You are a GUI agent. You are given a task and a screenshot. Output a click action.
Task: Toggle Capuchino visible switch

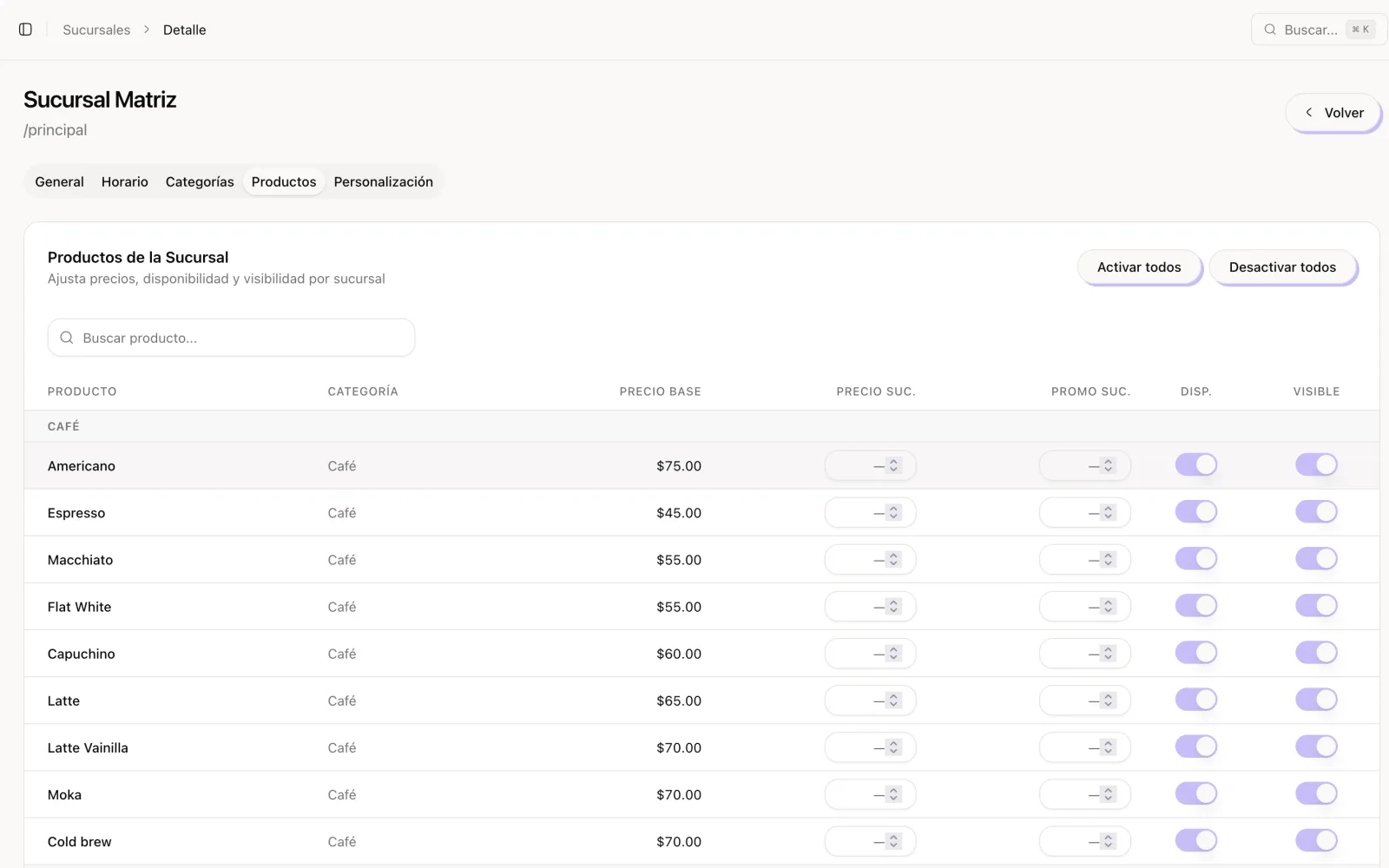point(1316,653)
